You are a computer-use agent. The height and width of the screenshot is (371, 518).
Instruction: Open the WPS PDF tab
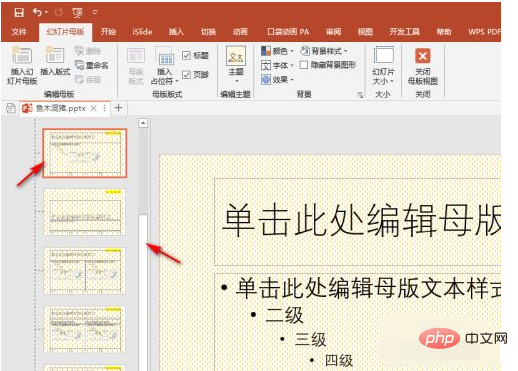click(484, 32)
